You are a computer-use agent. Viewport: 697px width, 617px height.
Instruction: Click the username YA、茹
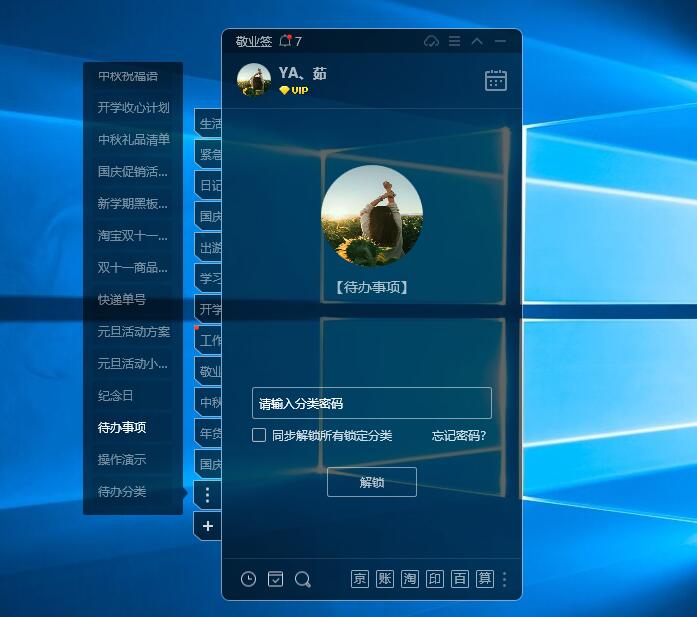point(302,73)
